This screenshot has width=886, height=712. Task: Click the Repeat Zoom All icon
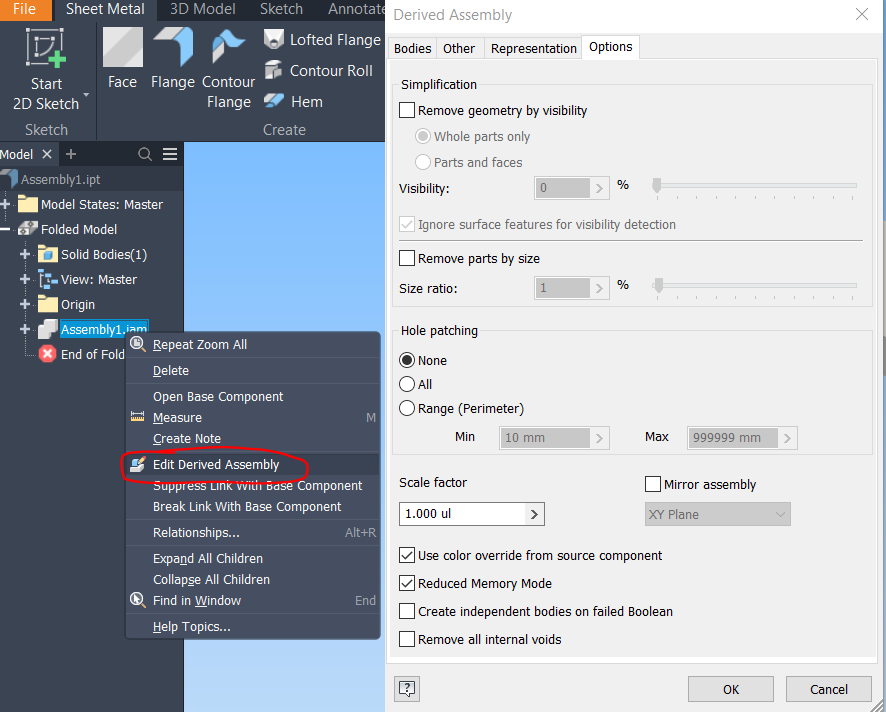coord(138,344)
